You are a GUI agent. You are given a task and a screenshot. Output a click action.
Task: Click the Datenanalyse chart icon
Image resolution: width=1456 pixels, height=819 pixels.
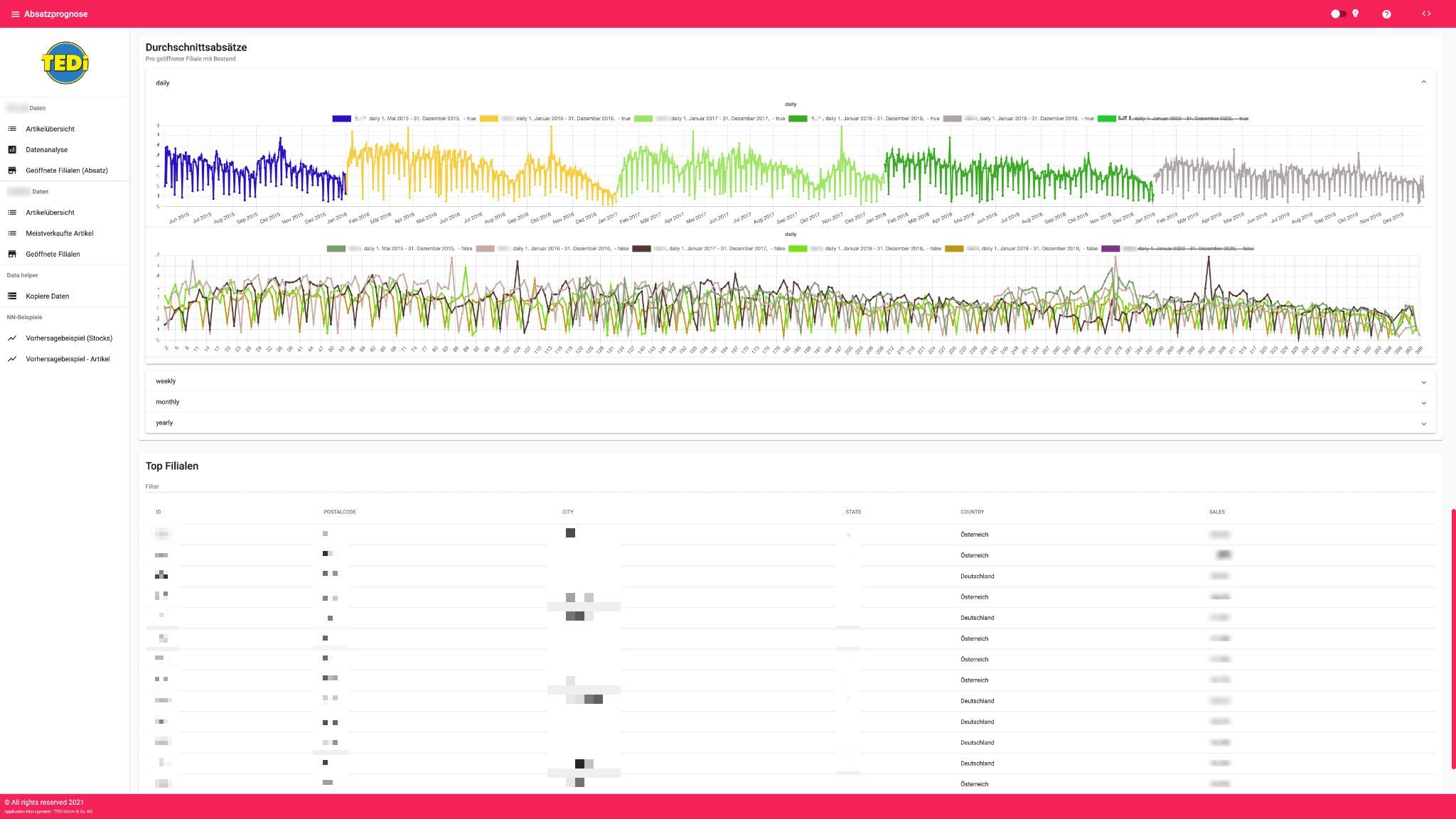(12, 150)
